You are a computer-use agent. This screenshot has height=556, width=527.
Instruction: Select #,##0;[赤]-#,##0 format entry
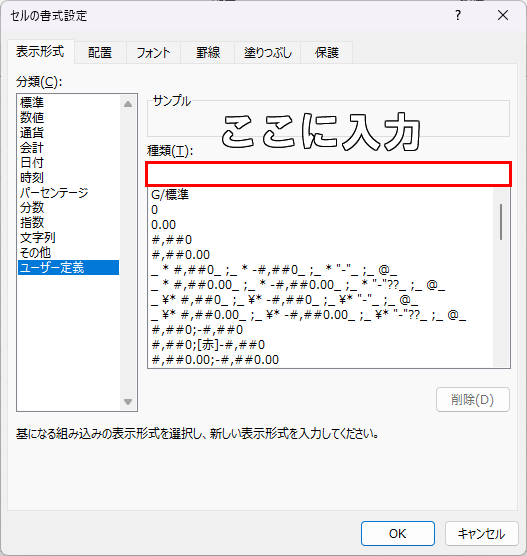[x=321, y=345]
